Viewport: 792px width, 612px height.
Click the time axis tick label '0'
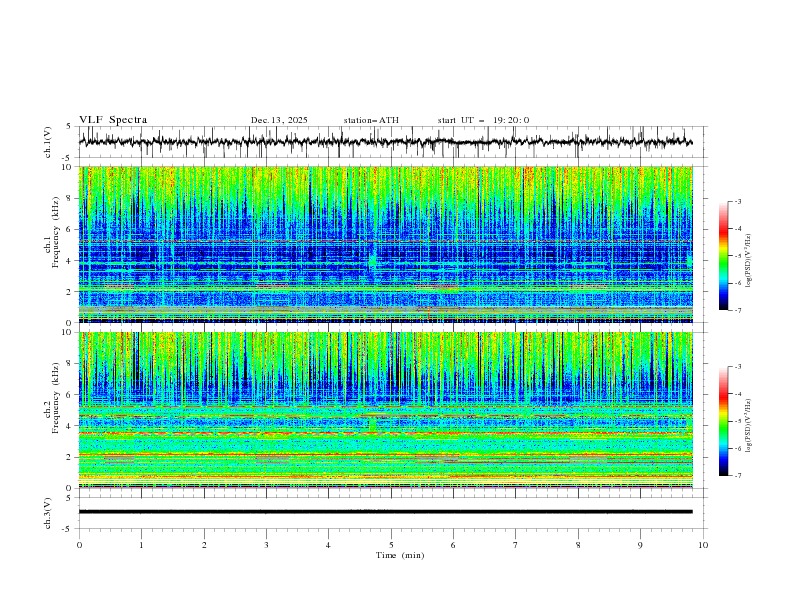click(x=79, y=545)
